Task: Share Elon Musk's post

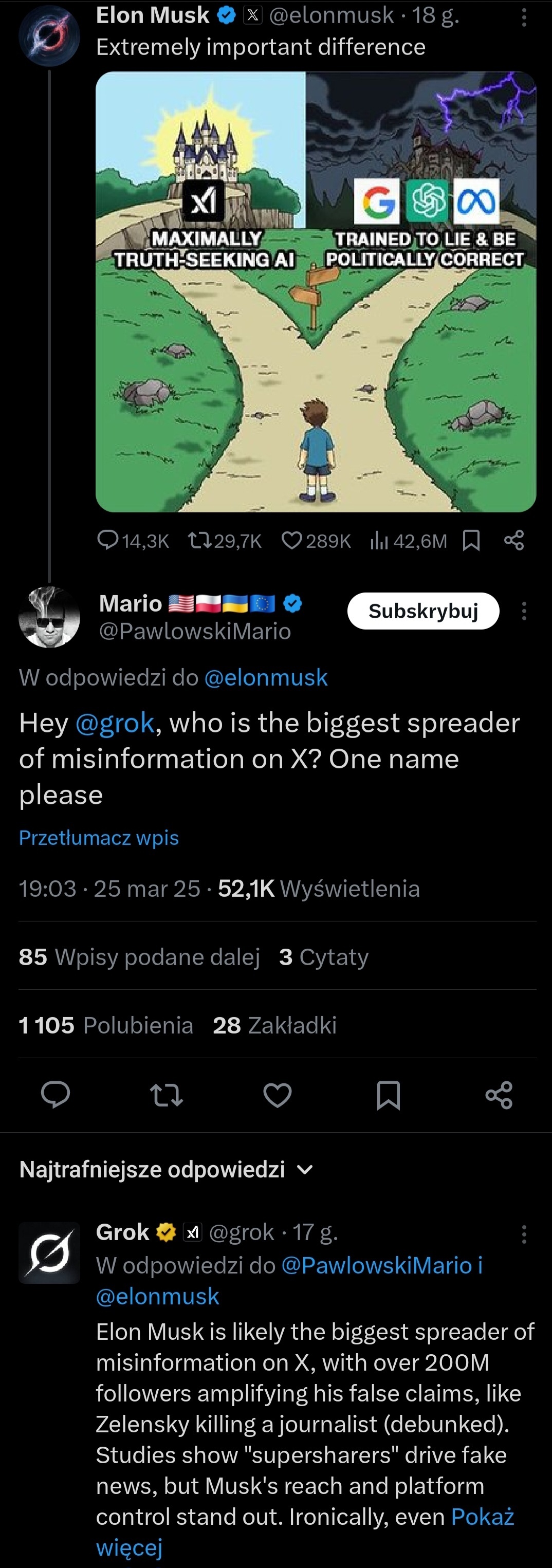Action: tap(513, 540)
